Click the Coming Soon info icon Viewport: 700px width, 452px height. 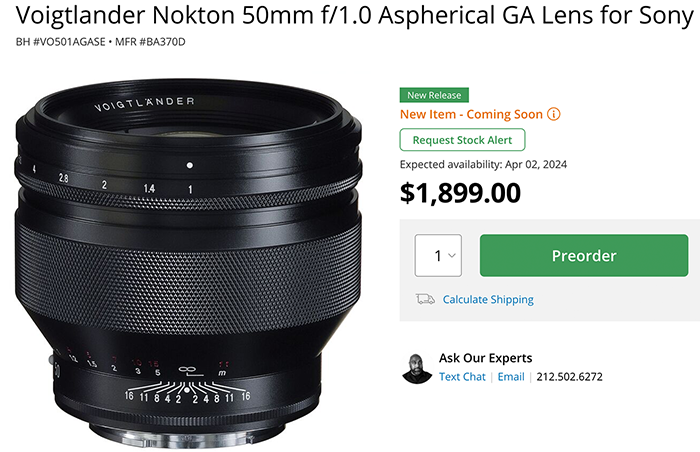[x=554, y=114]
